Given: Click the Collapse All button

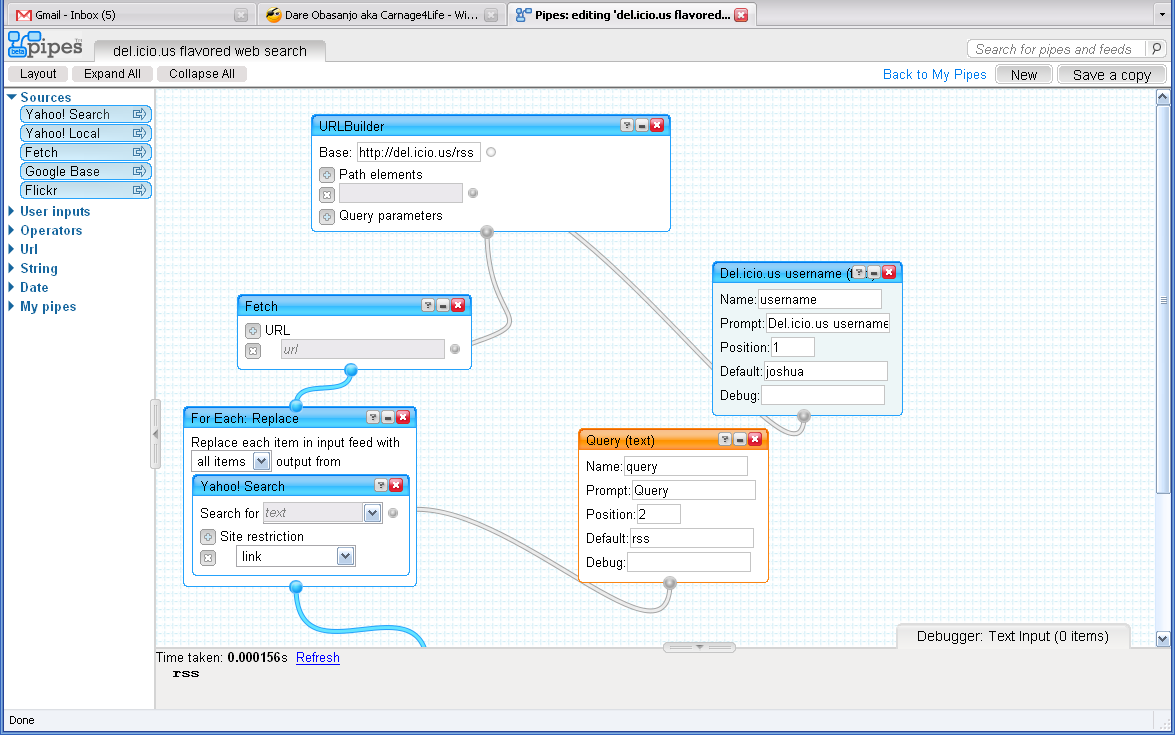Looking at the screenshot, I should click(x=202, y=73).
